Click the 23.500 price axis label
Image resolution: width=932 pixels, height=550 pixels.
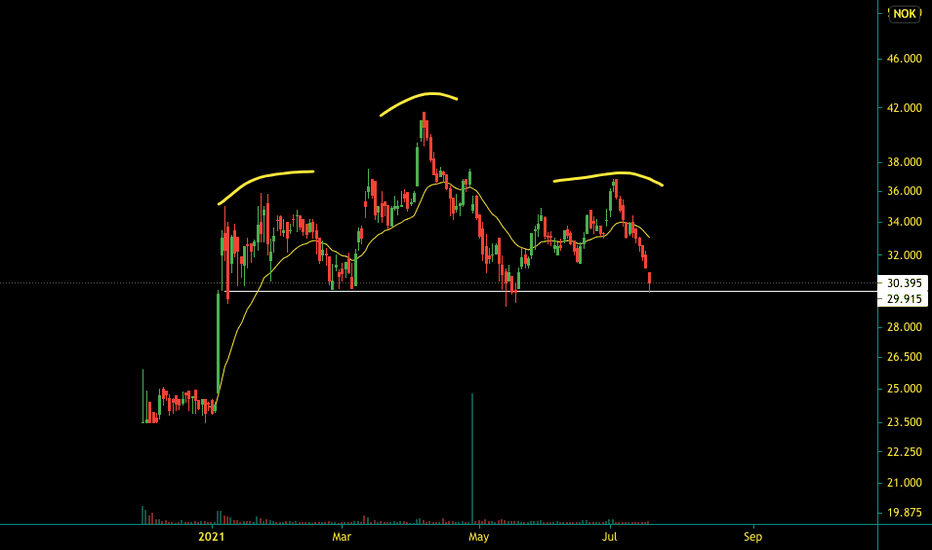904,422
